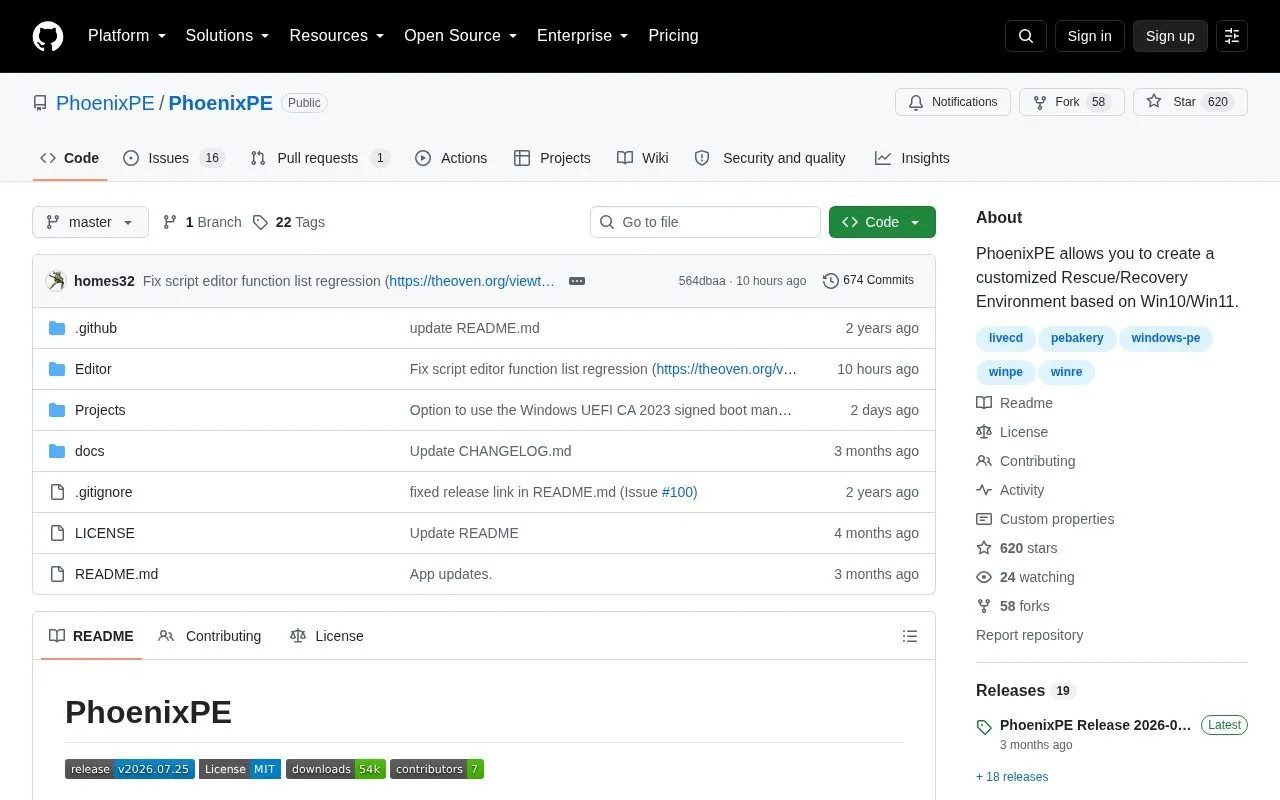Open the Pricing link
This screenshot has width=1280, height=800.
pyautogui.click(x=673, y=36)
